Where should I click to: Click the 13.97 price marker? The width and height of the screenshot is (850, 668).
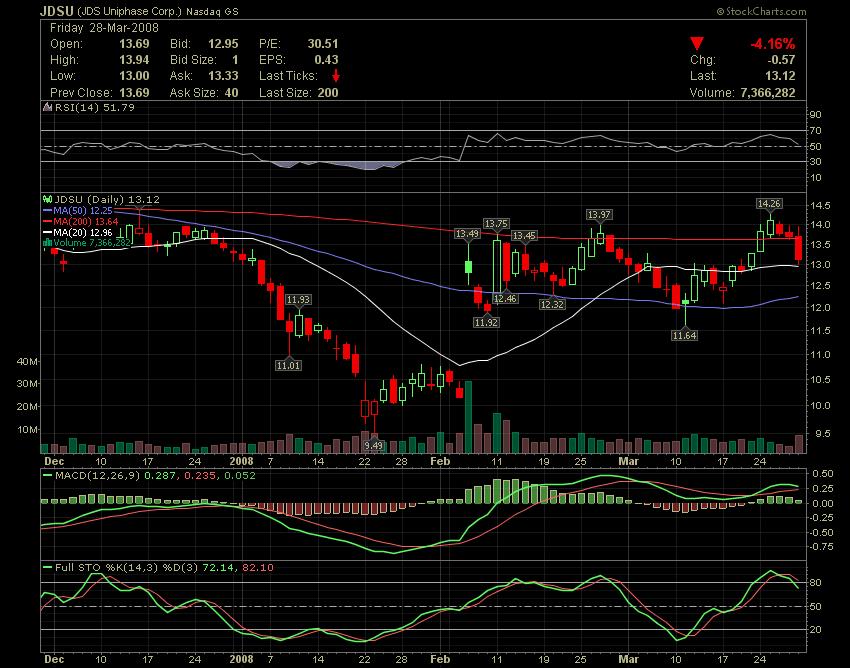click(x=599, y=215)
